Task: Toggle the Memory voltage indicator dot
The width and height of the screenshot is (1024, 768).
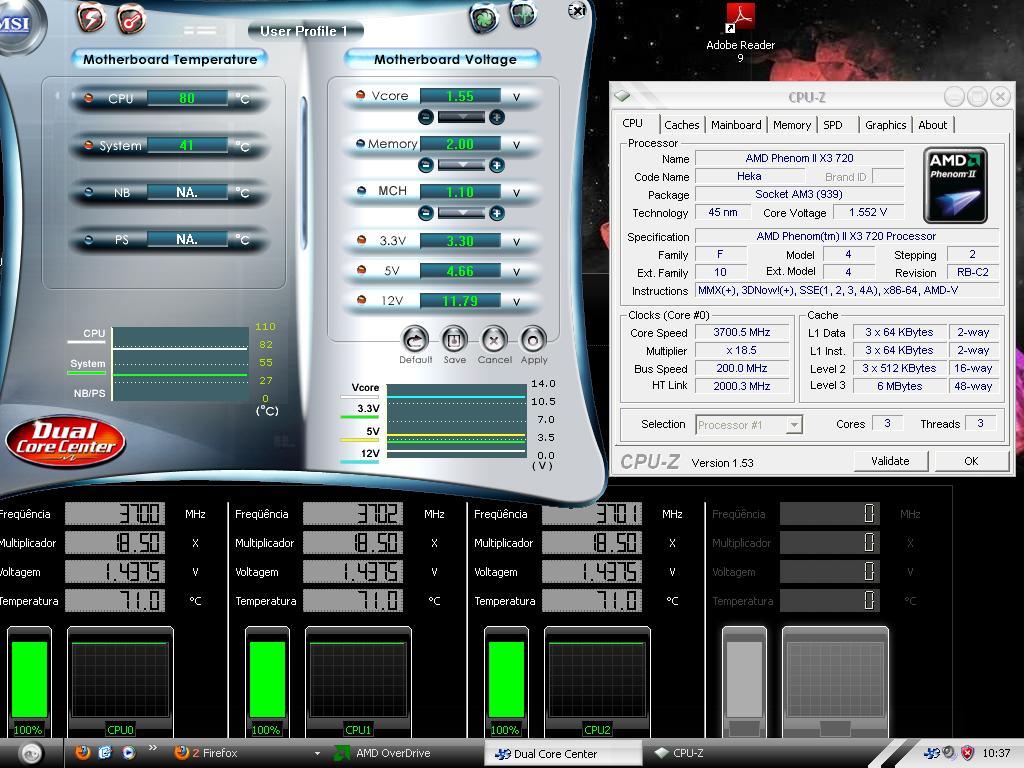Action: 360,143
